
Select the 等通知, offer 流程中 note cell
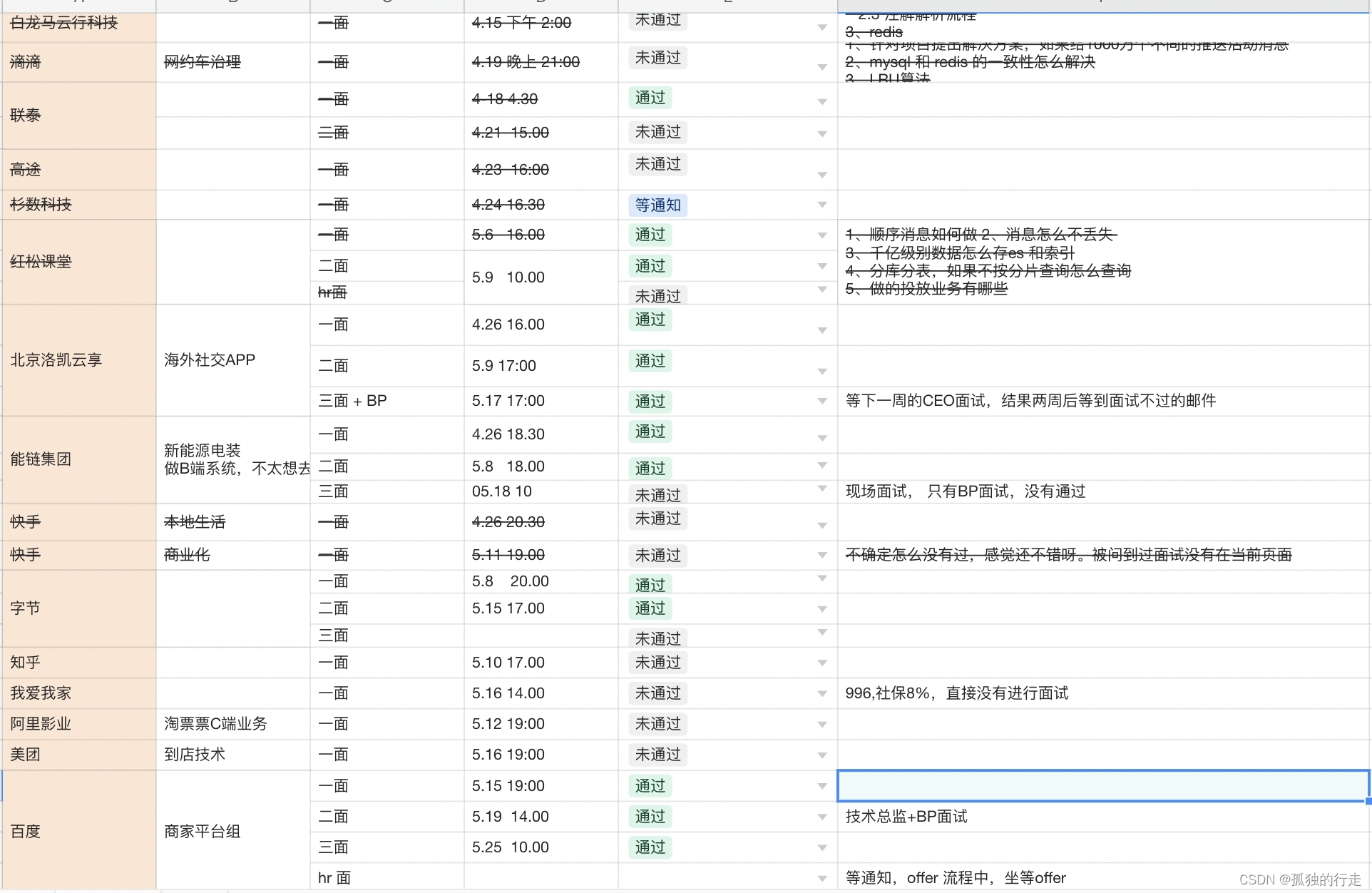1103,878
